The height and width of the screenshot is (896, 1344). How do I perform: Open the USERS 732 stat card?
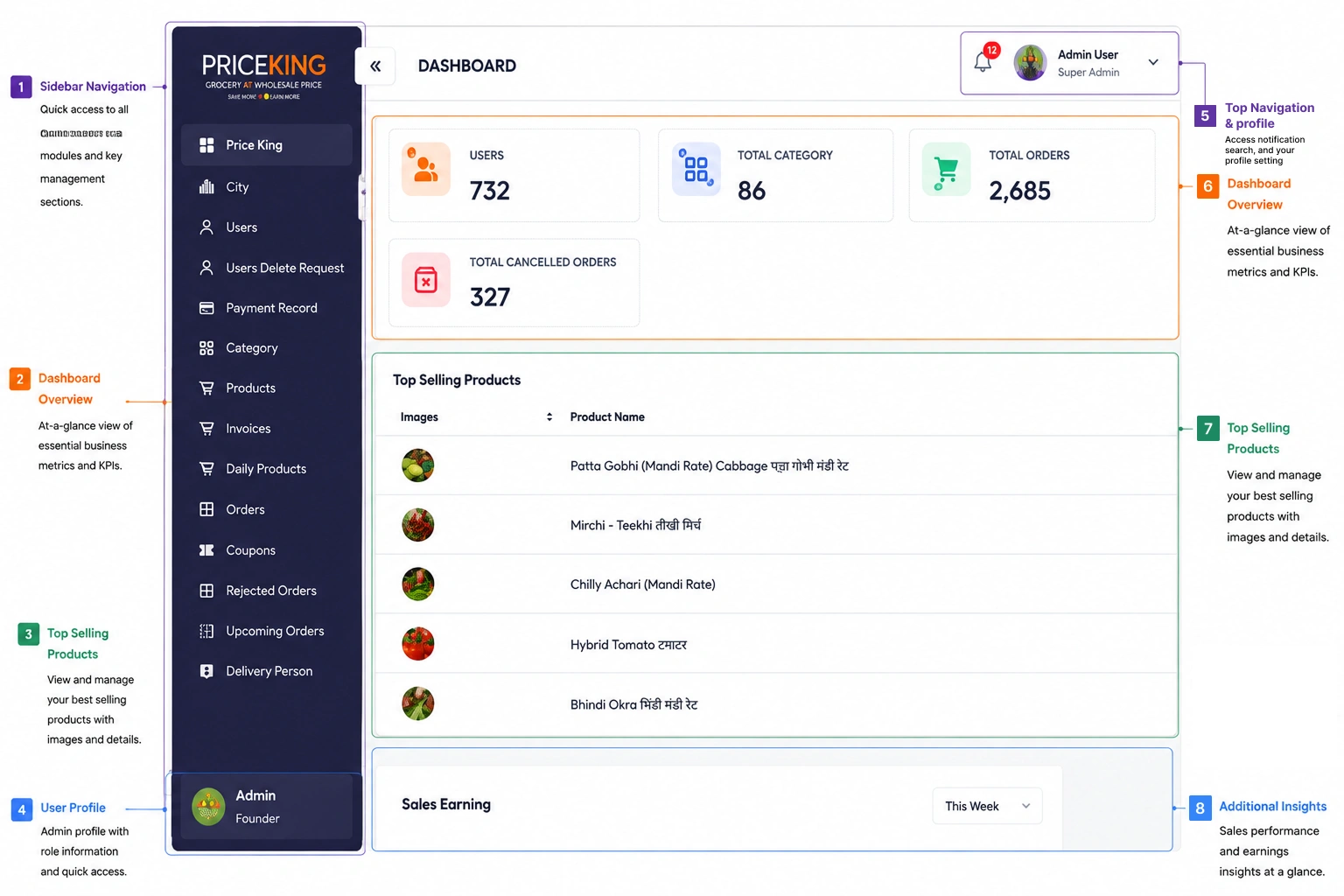point(514,175)
